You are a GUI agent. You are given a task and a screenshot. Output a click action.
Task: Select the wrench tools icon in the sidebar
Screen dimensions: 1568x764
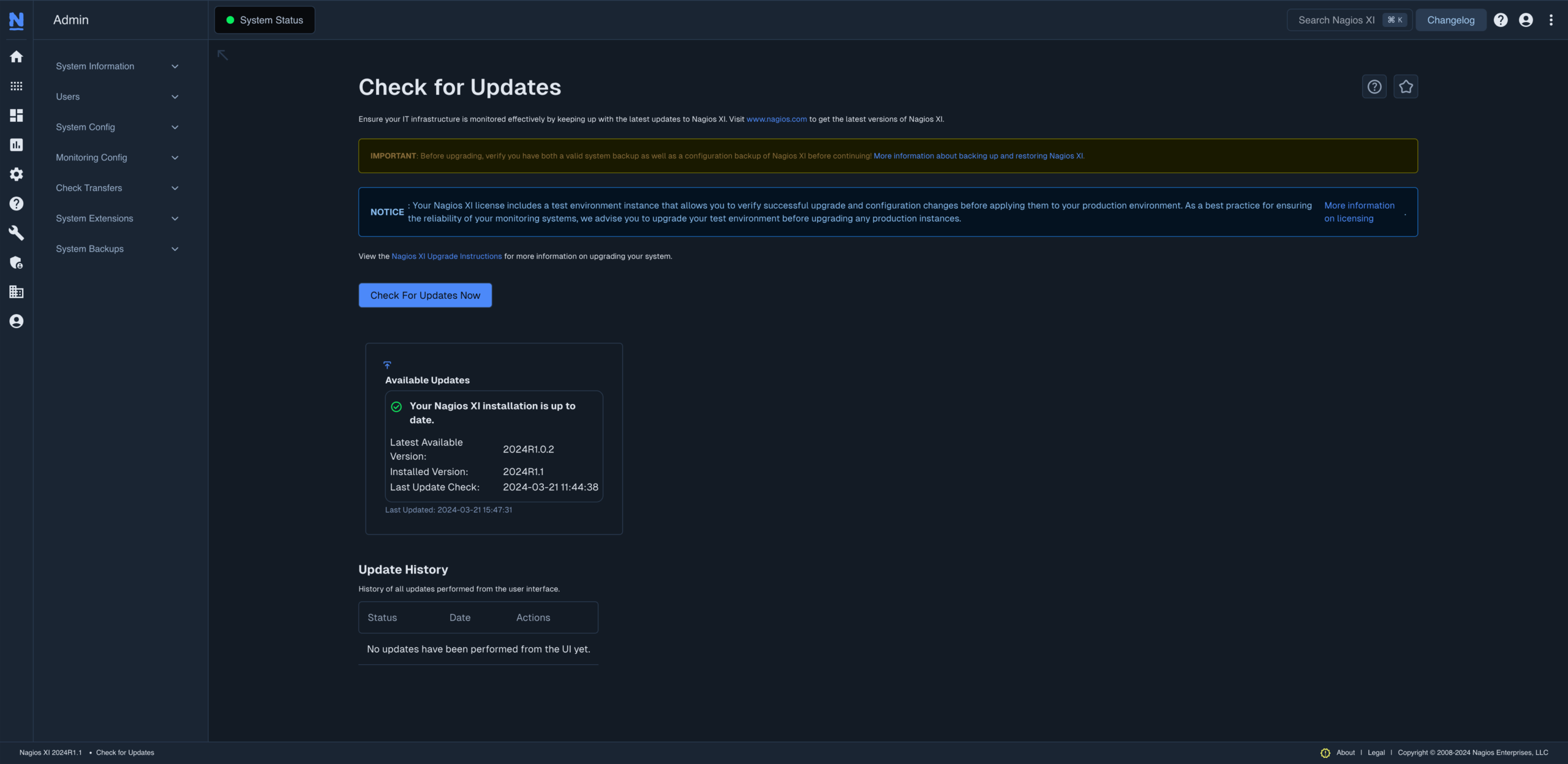click(x=16, y=233)
